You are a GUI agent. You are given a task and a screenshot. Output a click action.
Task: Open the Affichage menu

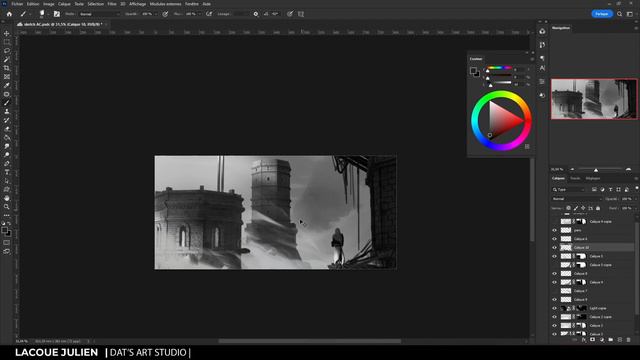(138, 4)
